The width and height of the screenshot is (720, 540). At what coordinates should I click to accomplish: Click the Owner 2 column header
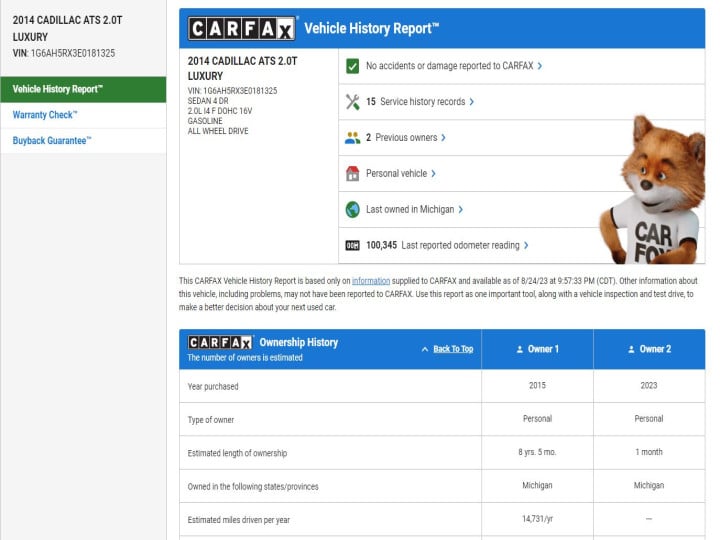[649, 349]
